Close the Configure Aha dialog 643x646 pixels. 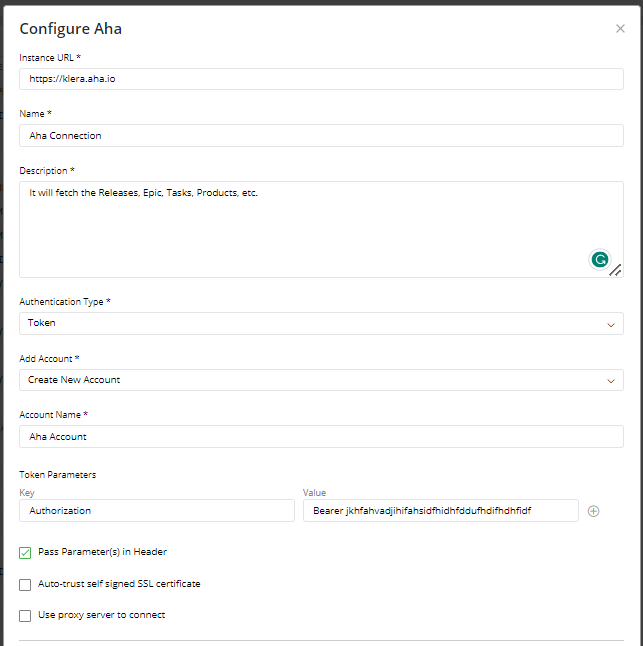[620, 28]
